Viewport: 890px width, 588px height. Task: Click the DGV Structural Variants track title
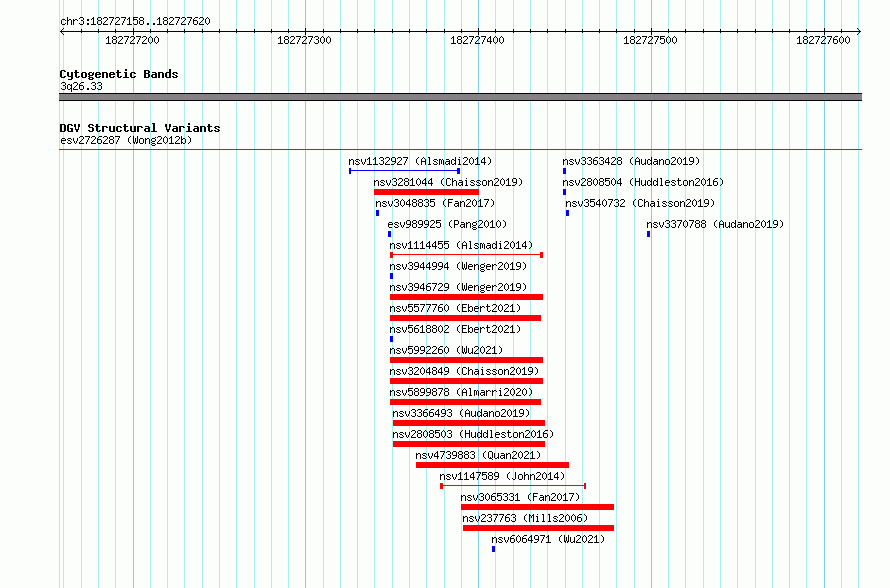click(140, 128)
